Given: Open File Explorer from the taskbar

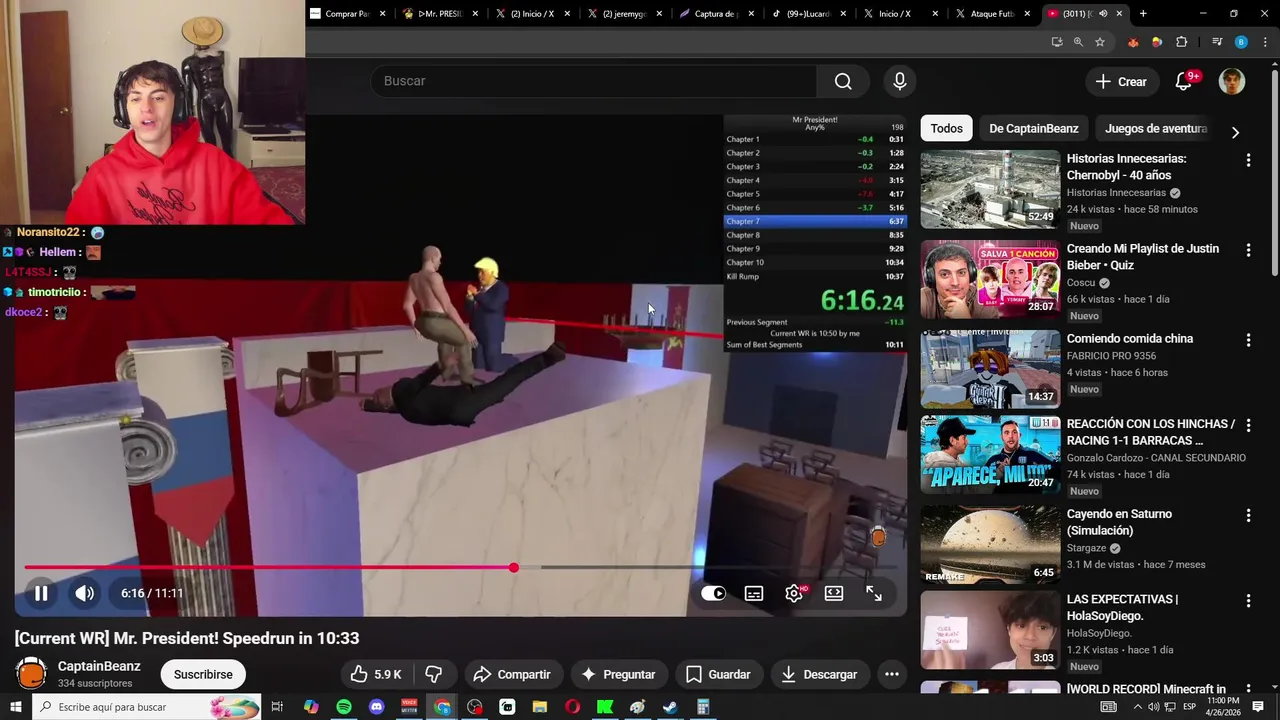Looking at the screenshot, I should point(540,707).
